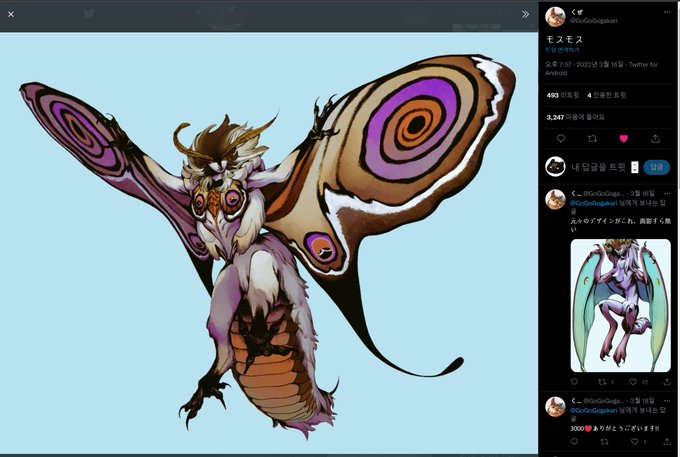Reply to the tweet with the creature thumbnail
This screenshot has height=457, width=680.
(x=575, y=382)
